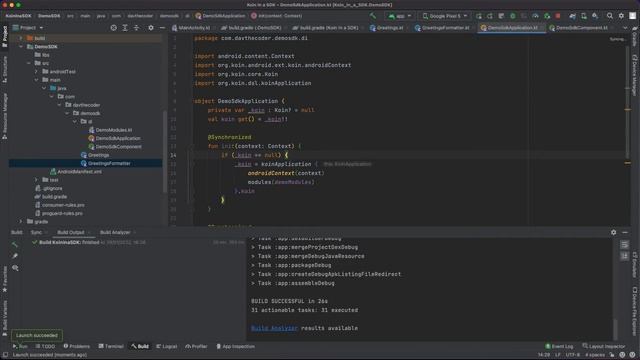Toggle the Emulator right-side button

635,264
